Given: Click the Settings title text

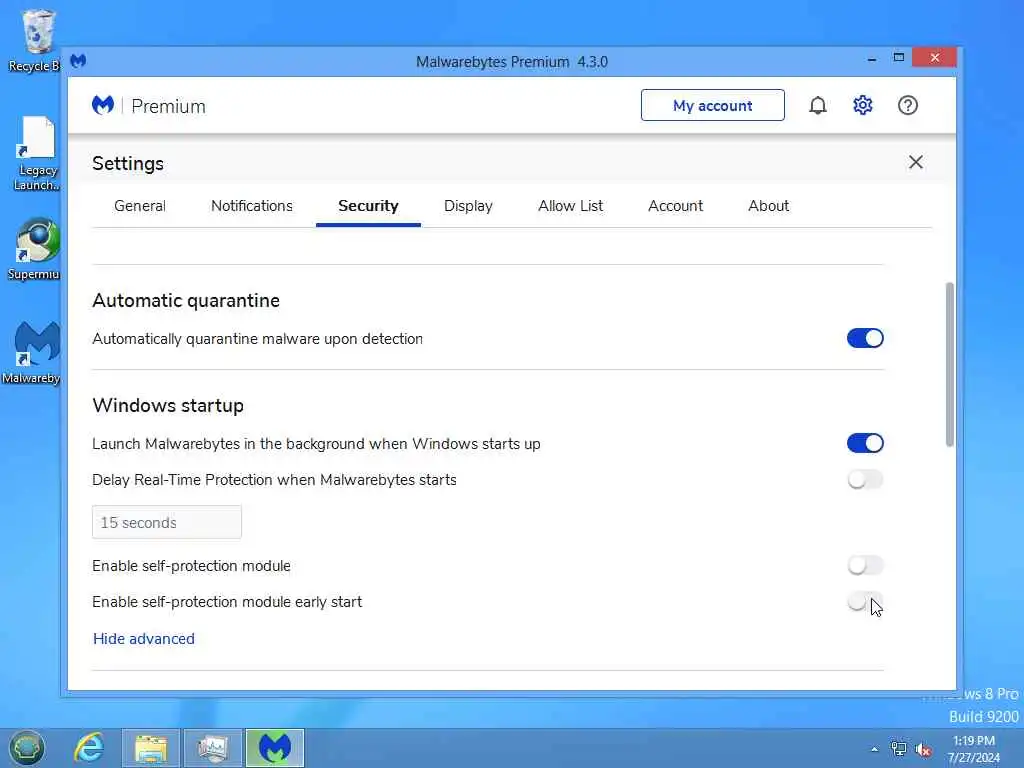Looking at the screenshot, I should 128,163.
